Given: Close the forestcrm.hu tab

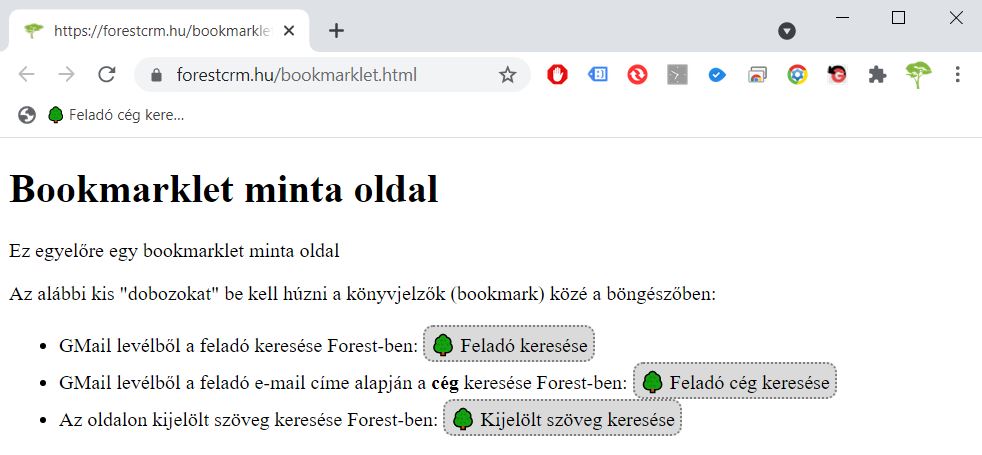Looking at the screenshot, I should (289, 31).
